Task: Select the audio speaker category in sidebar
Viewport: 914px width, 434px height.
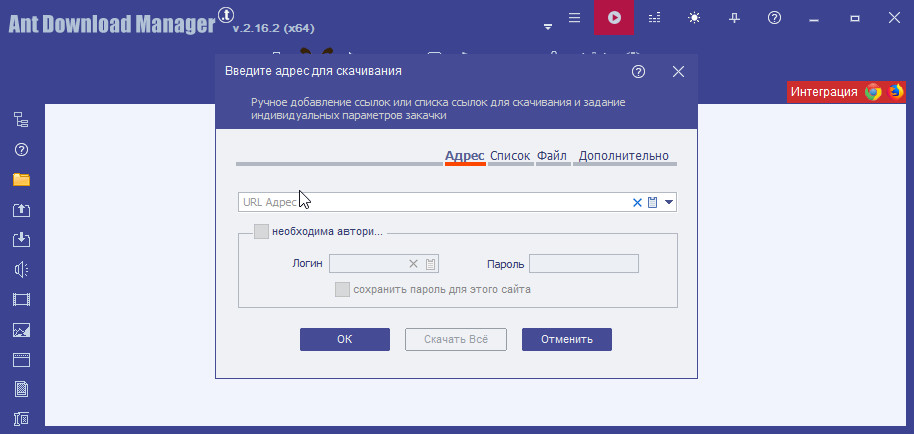Action: [21, 269]
